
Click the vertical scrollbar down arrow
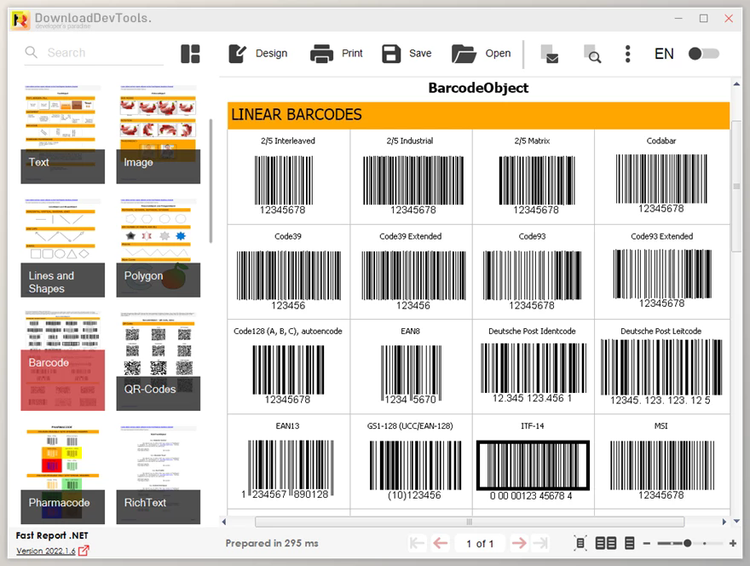tap(737, 521)
